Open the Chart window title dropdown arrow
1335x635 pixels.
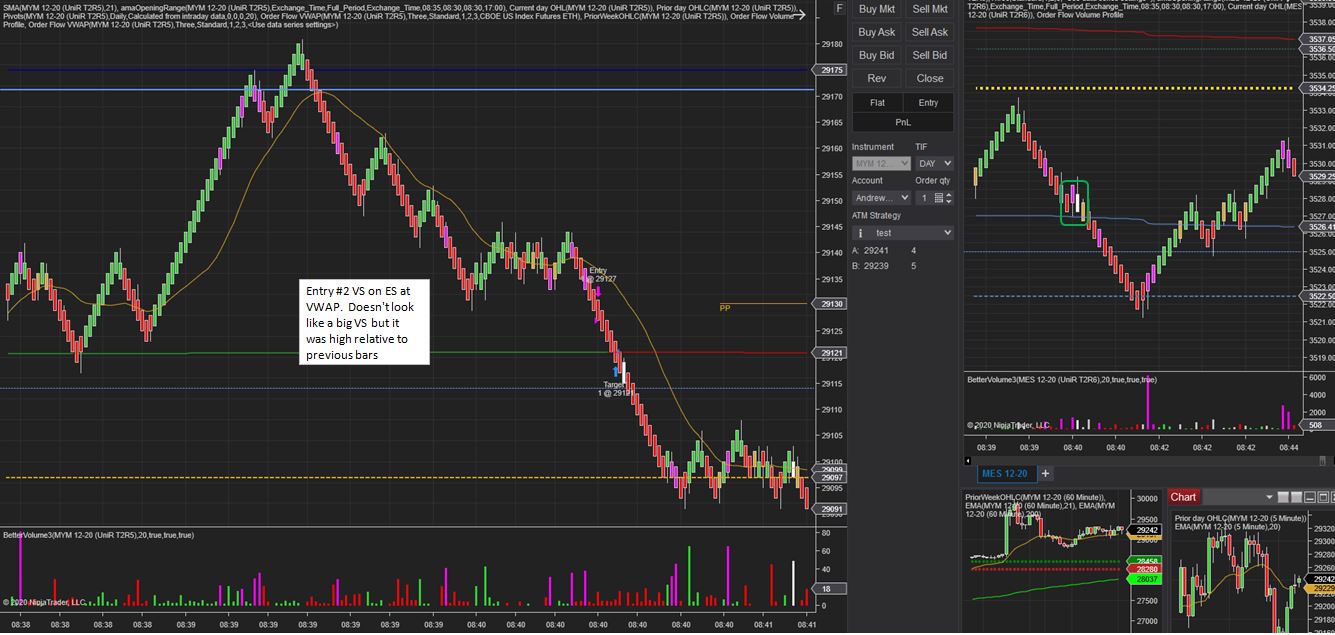pyautogui.click(x=1269, y=497)
